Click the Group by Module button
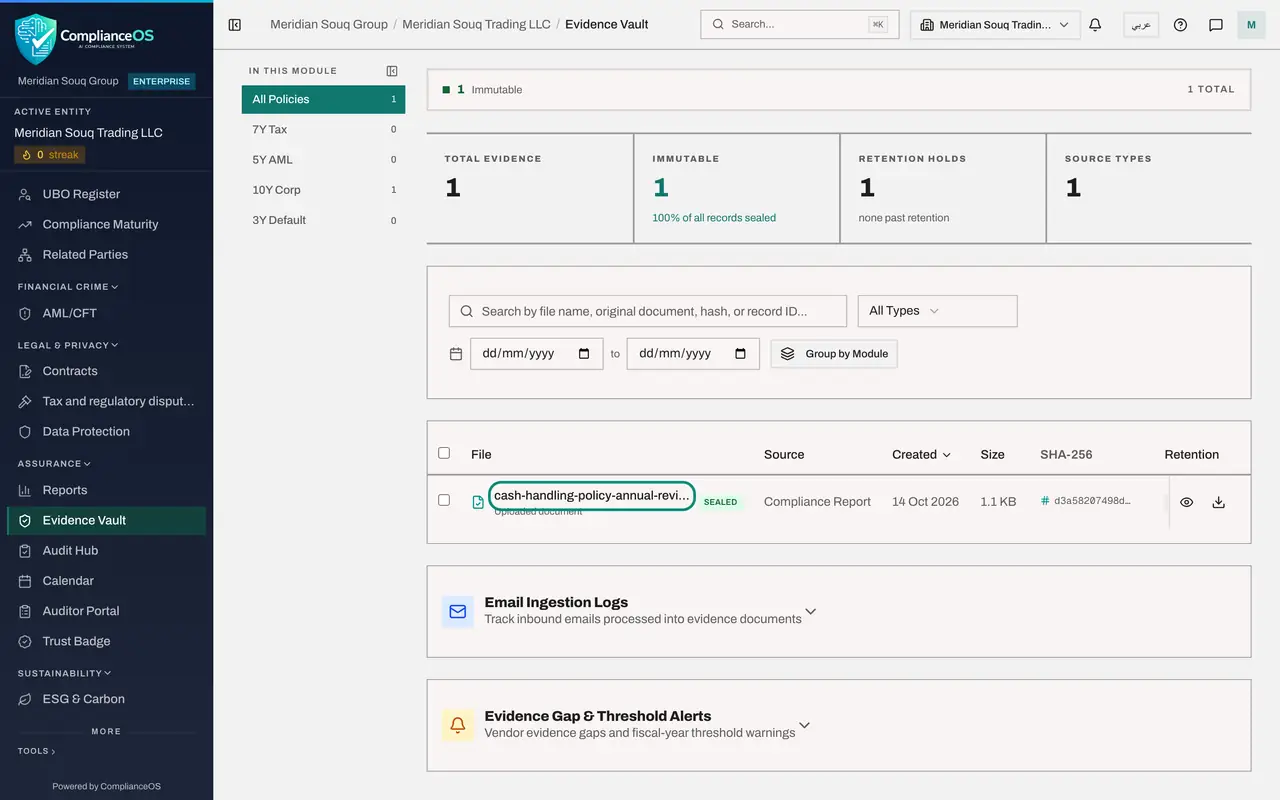The height and width of the screenshot is (800, 1280). coord(834,354)
